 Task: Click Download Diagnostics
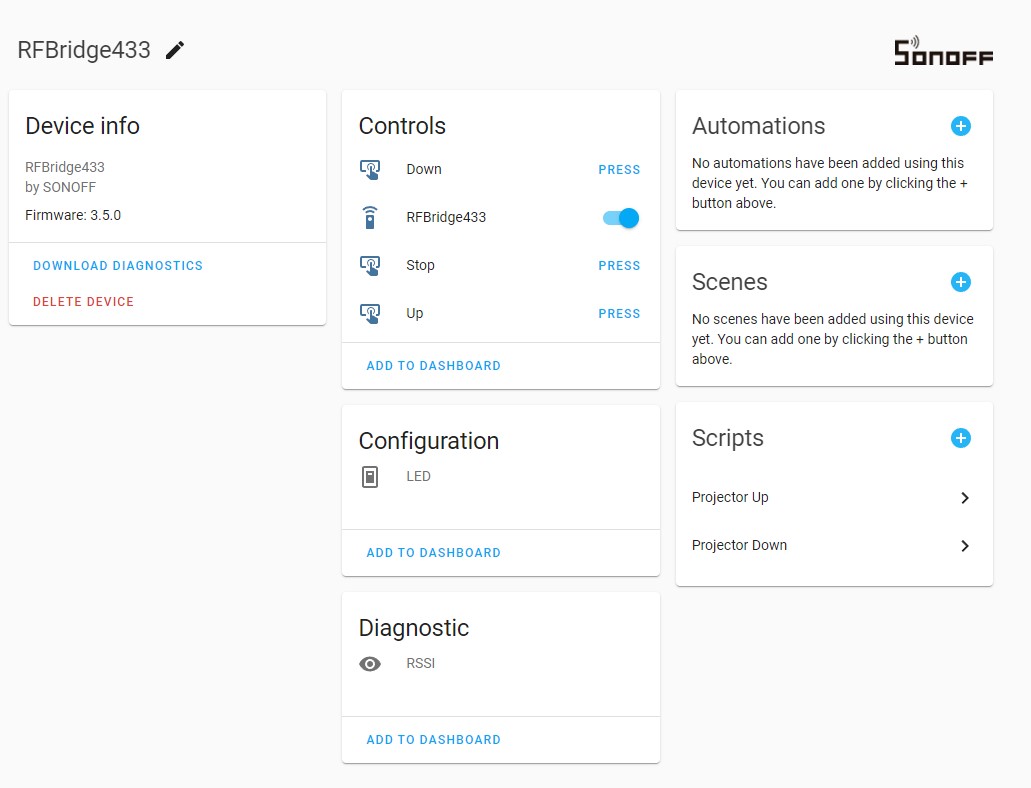pos(118,266)
